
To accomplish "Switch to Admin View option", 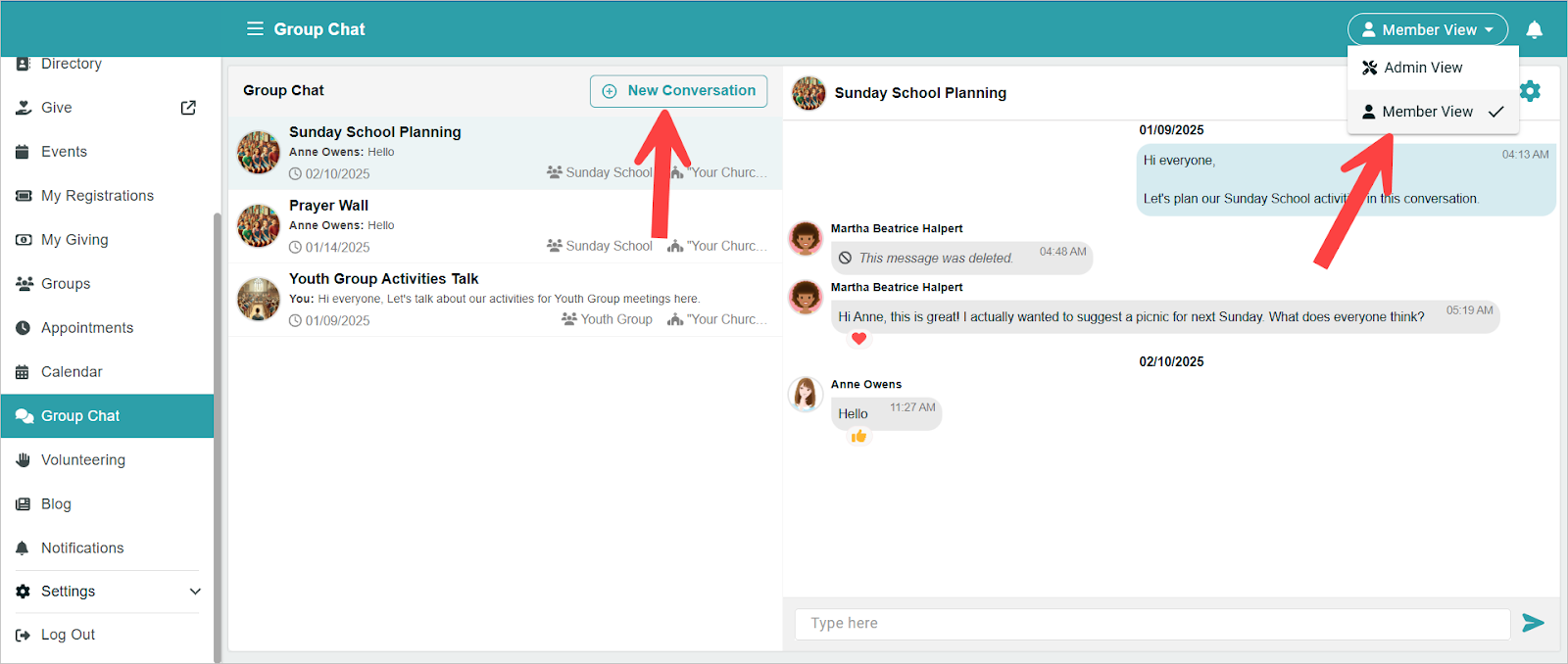I will 1423,68.
